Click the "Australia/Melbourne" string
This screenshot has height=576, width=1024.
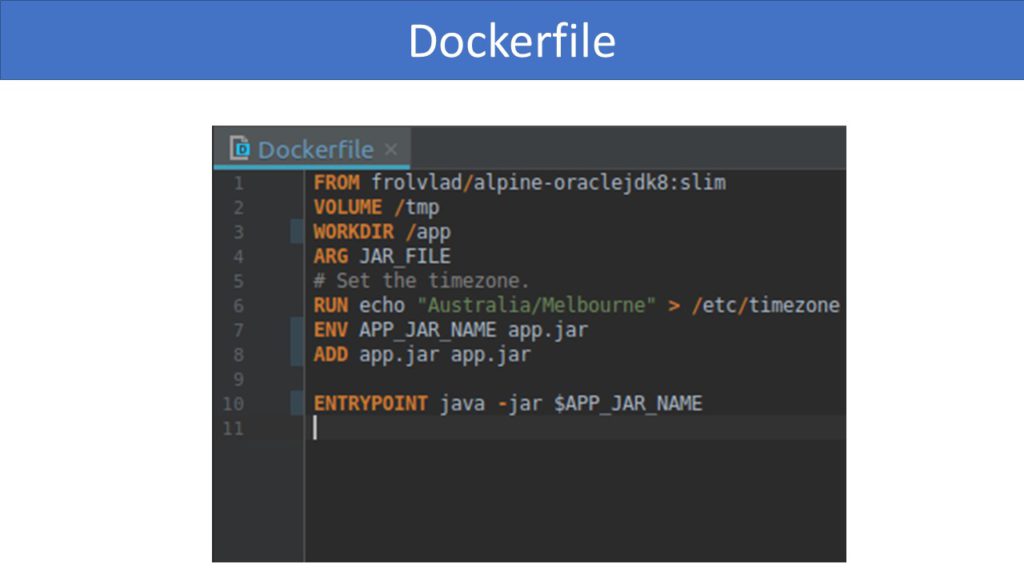coord(536,305)
